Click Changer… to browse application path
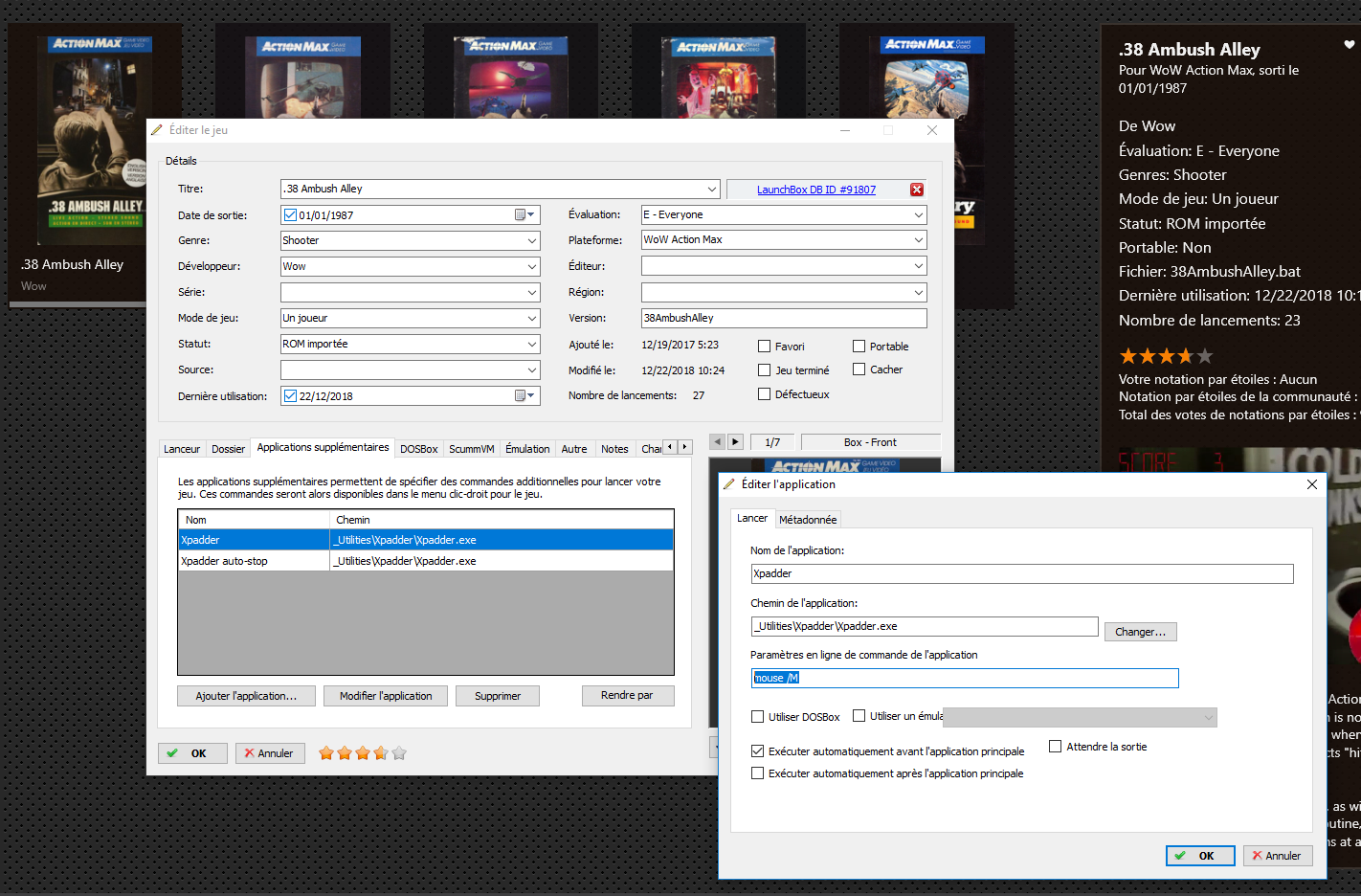The height and width of the screenshot is (896, 1361). coord(1140,632)
